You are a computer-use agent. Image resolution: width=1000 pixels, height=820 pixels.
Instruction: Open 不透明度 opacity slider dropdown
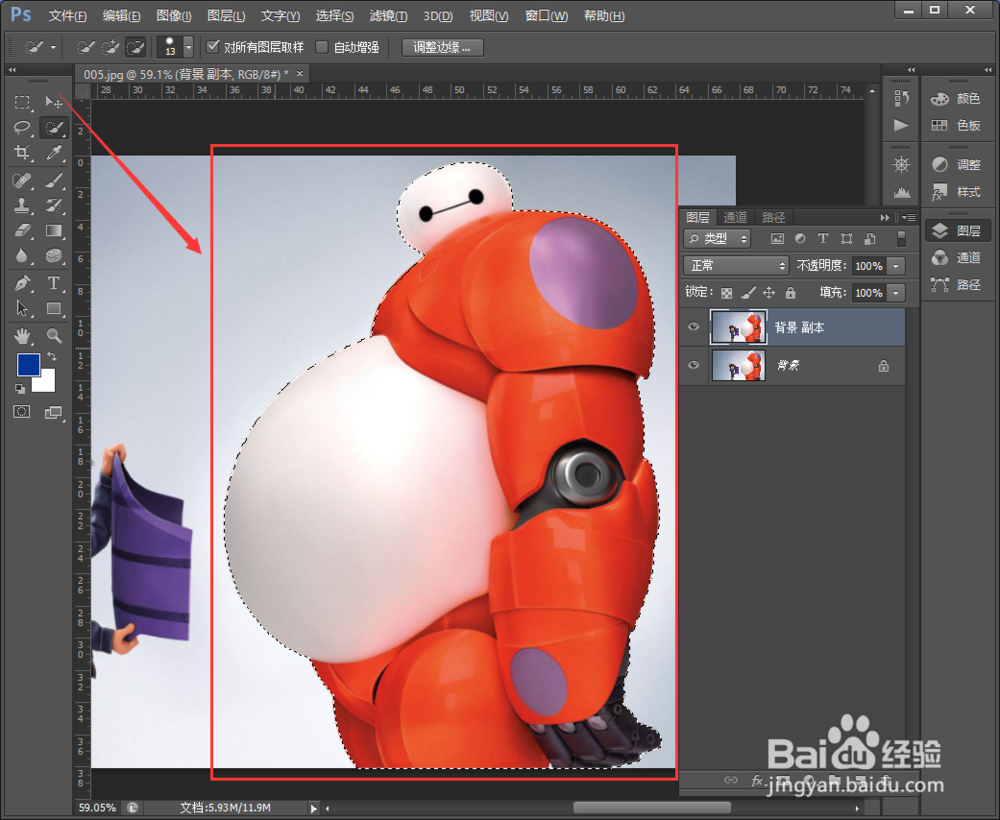[896, 266]
